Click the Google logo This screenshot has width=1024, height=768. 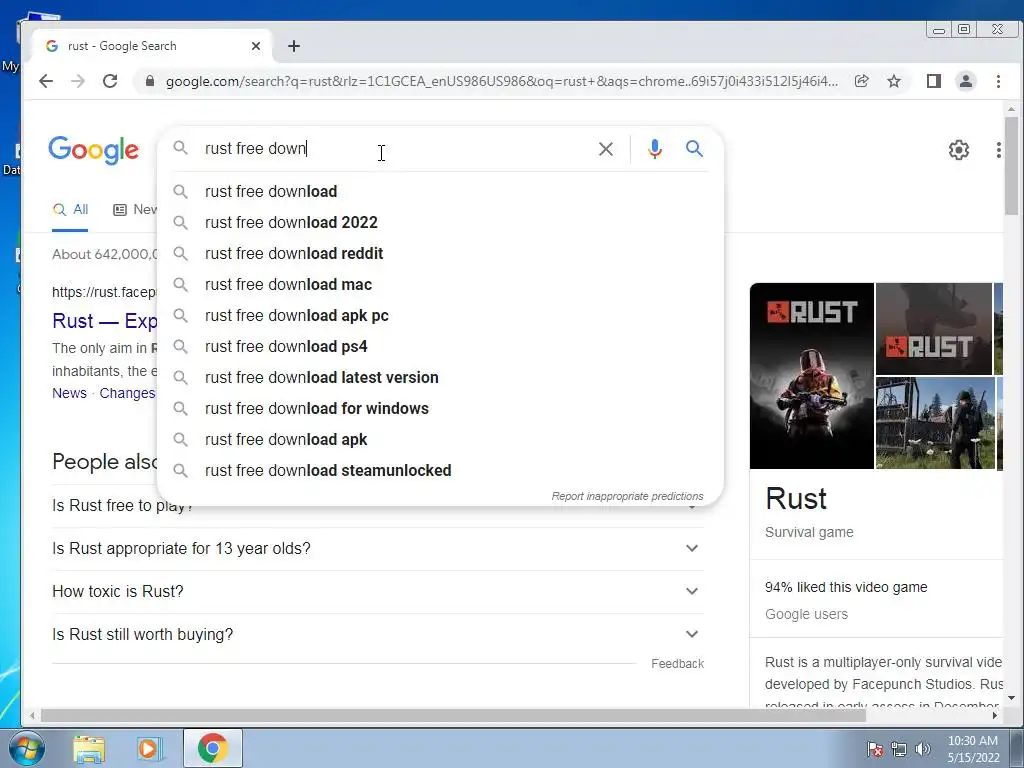click(x=93, y=150)
